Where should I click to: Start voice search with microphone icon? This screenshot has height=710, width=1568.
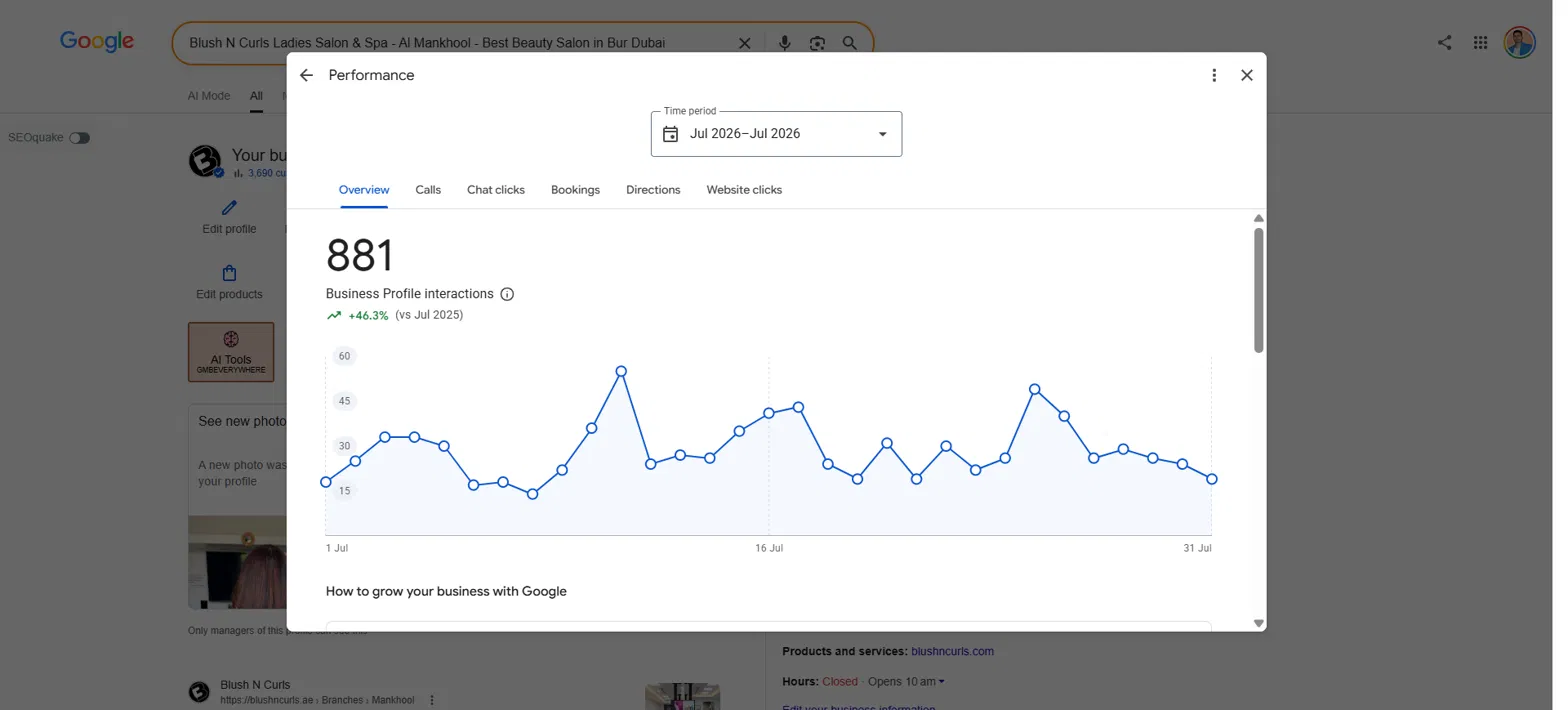(785, 43)
